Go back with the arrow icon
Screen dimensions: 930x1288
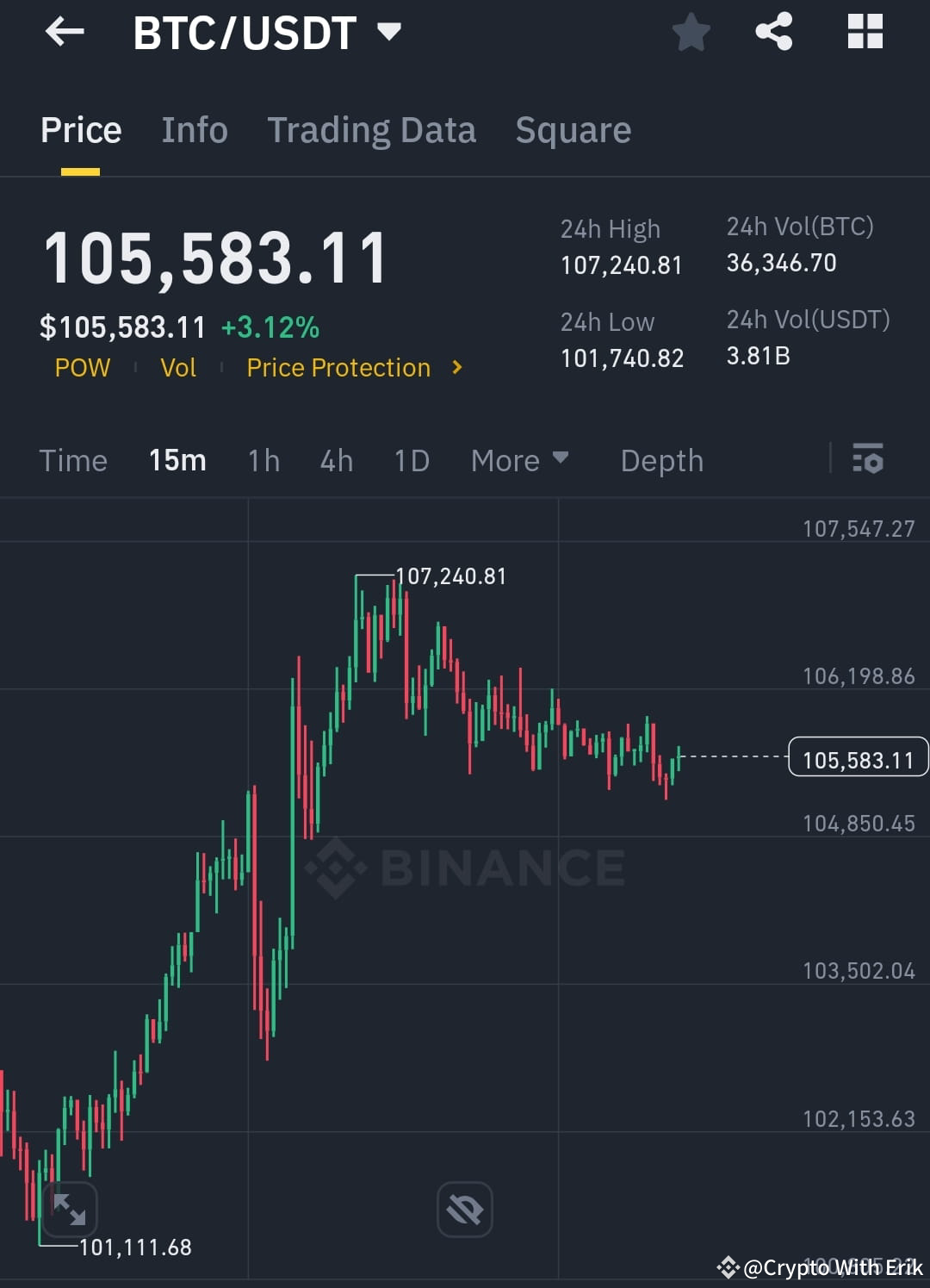point(65,32)
